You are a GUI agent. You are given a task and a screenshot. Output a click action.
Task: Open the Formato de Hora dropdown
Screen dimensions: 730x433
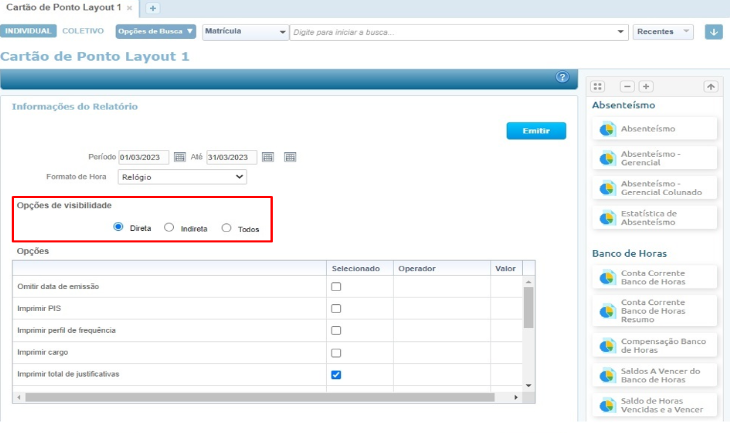[x=181, y=177]
